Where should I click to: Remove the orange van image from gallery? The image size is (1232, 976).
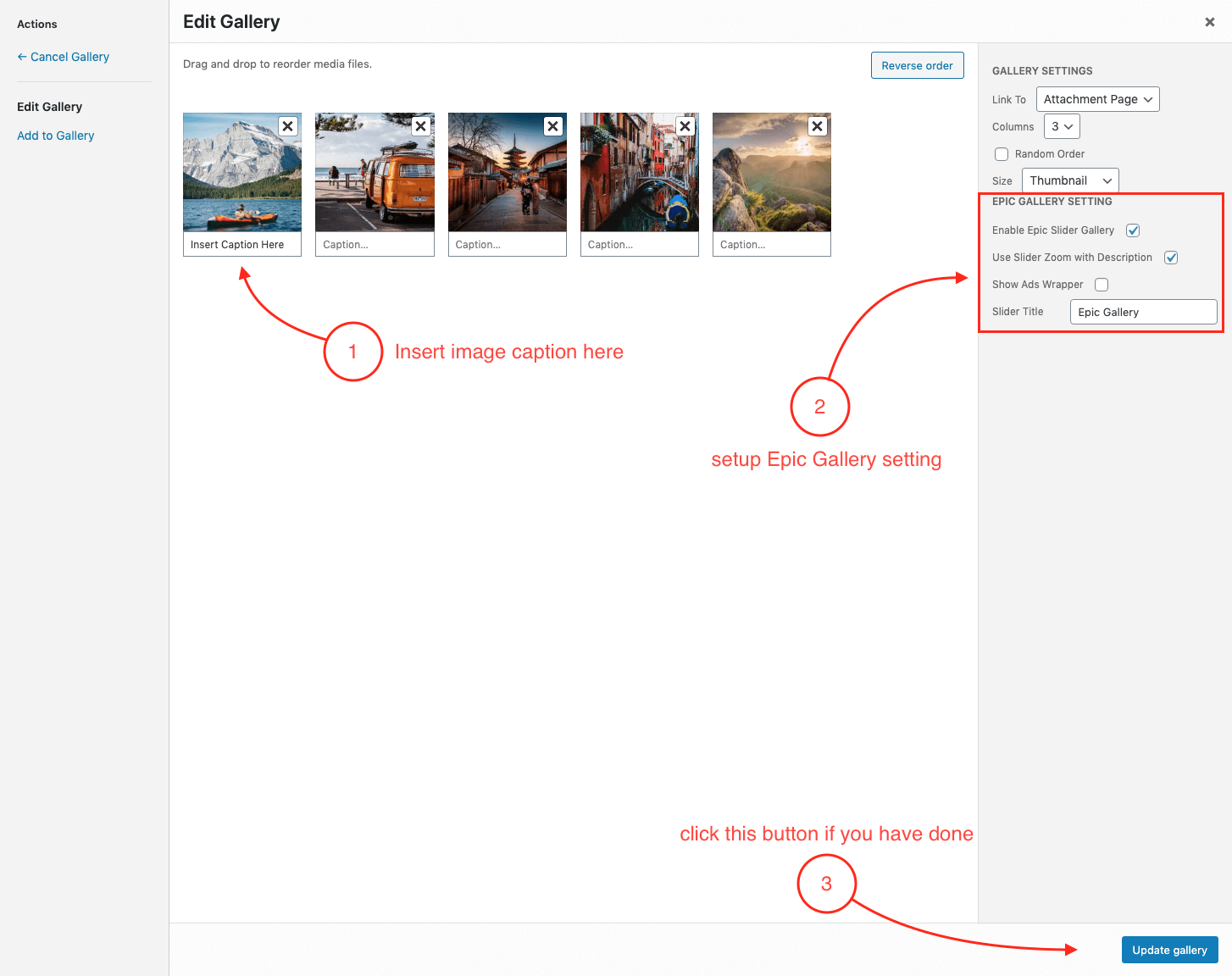pyautogui.click(x=420, y=126)
